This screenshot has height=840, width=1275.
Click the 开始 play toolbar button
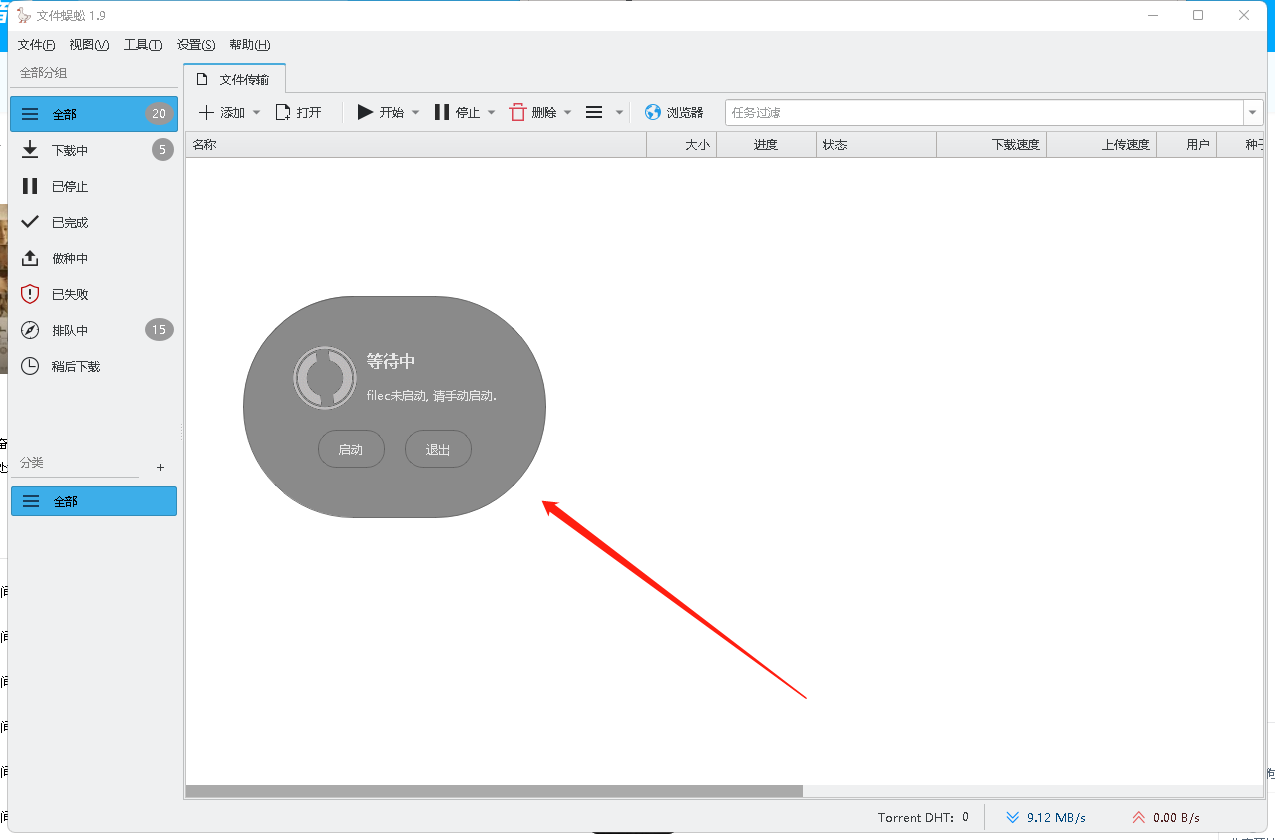pyautogui.click(x=381, y=113)
